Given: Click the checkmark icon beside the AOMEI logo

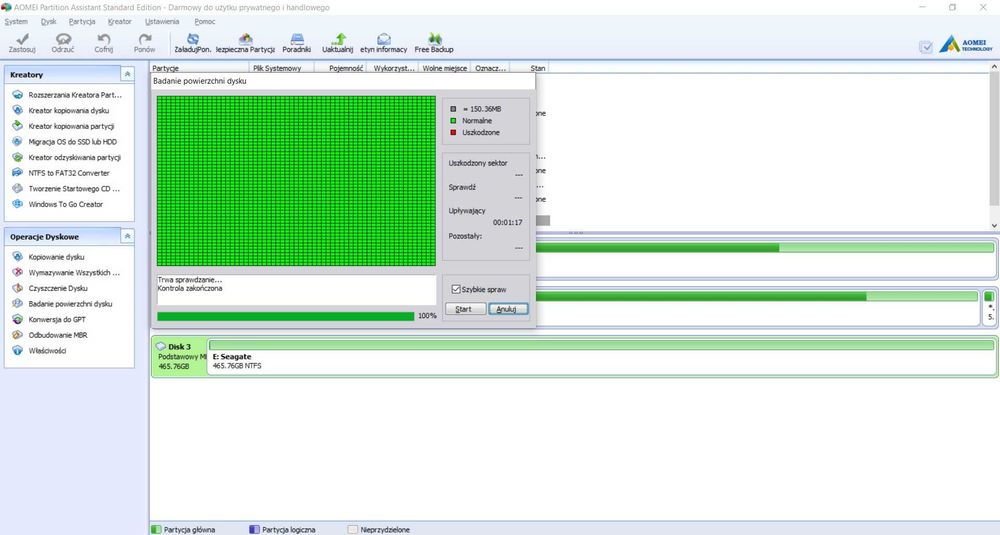Looking at the screenshot, I should (x=926, y=47).
